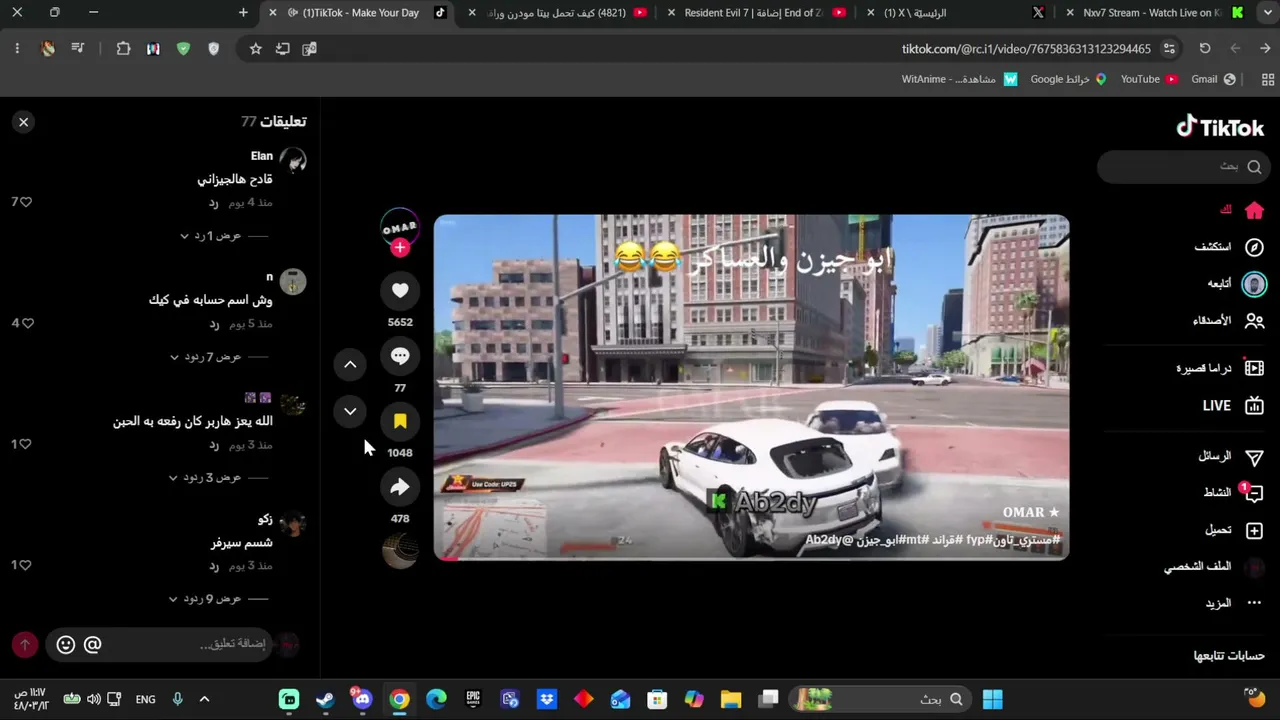Toggle the bookmark icon showing 1048 saves
The height and width of the screenshot is (720, 1280).
[400, 421]
